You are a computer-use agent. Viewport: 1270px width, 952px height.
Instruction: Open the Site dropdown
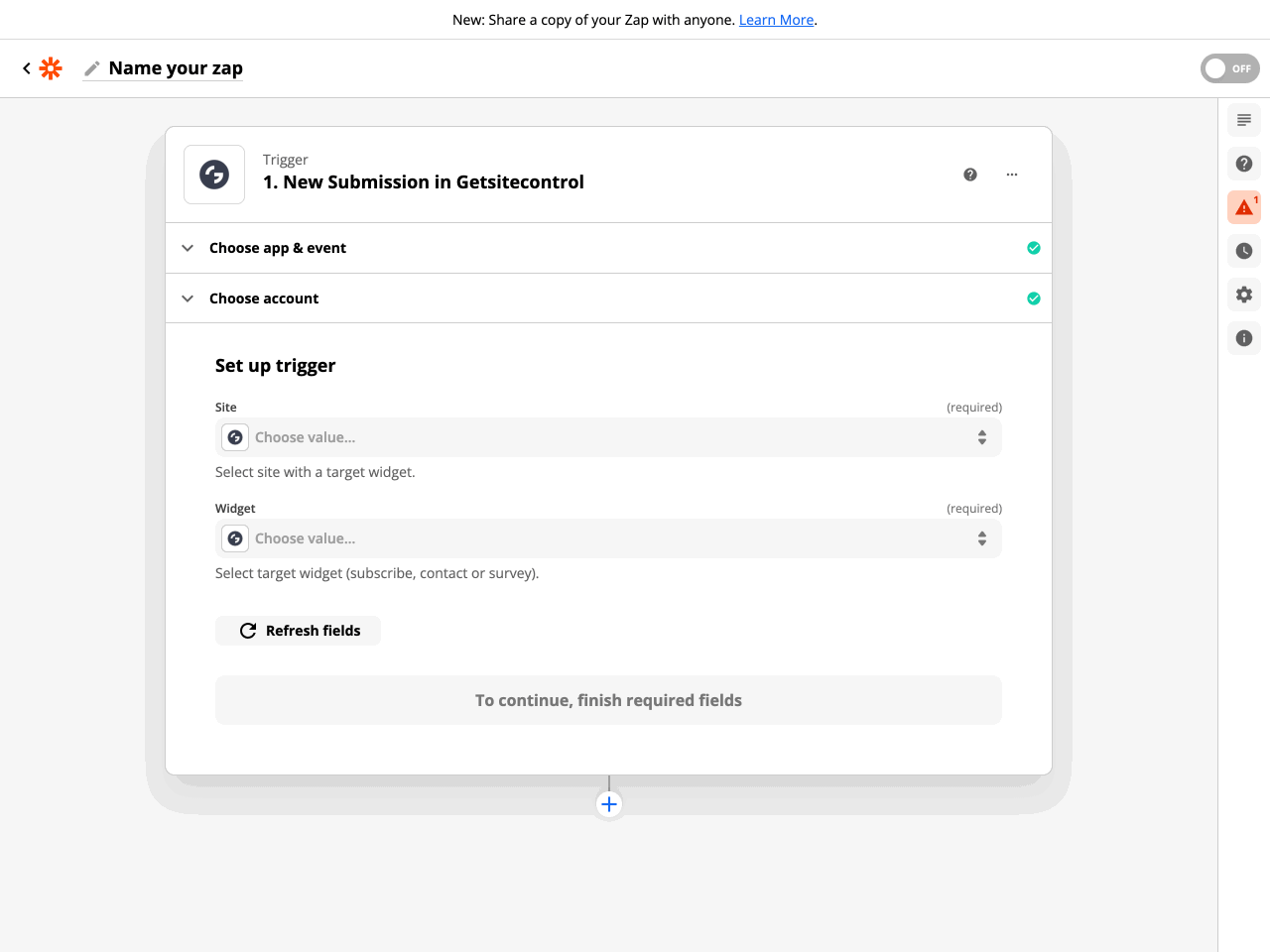tap(608, 437)
